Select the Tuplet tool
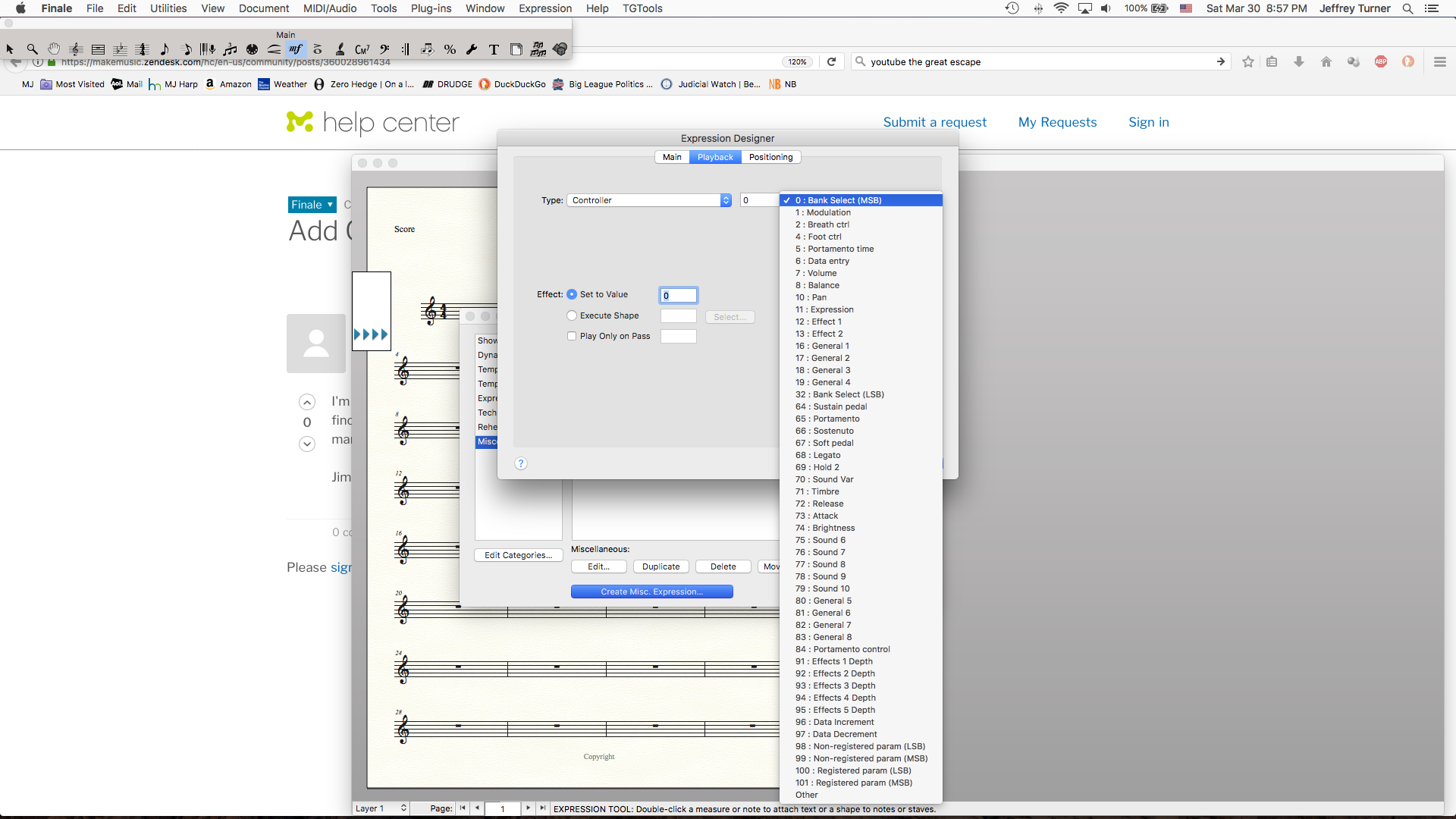The height and width of the screenshot is (819, 1456). click(231, 49)
